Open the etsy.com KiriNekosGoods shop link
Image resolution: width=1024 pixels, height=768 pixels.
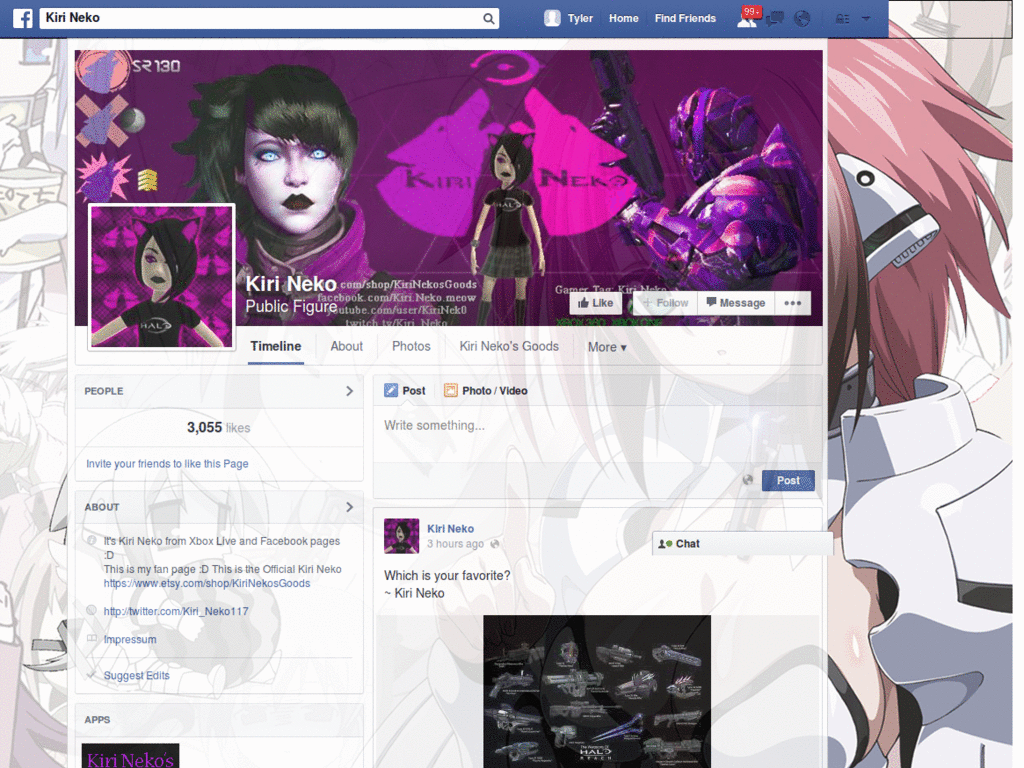click(206, 583)
